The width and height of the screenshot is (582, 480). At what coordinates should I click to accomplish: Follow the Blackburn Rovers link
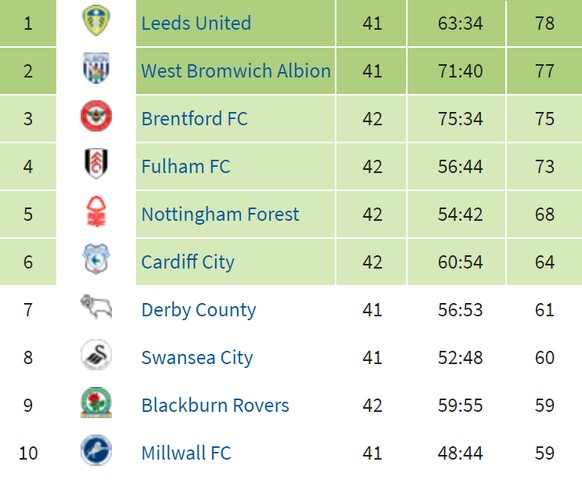(215, 405)
